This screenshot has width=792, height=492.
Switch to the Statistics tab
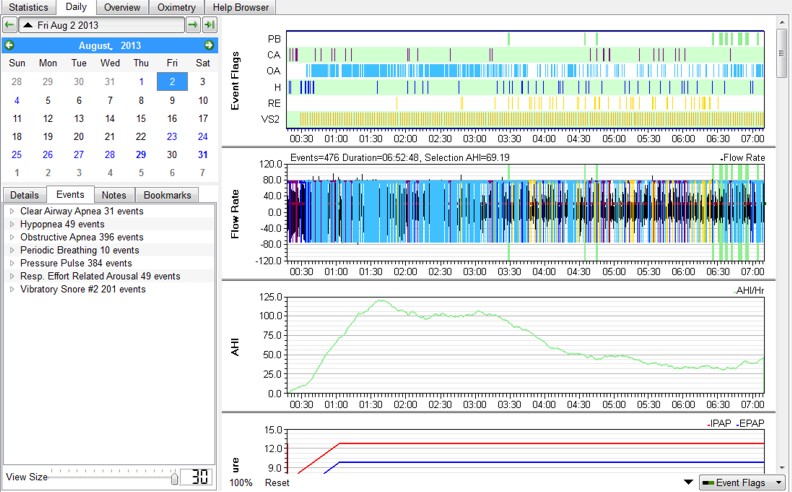pos(27,7)
